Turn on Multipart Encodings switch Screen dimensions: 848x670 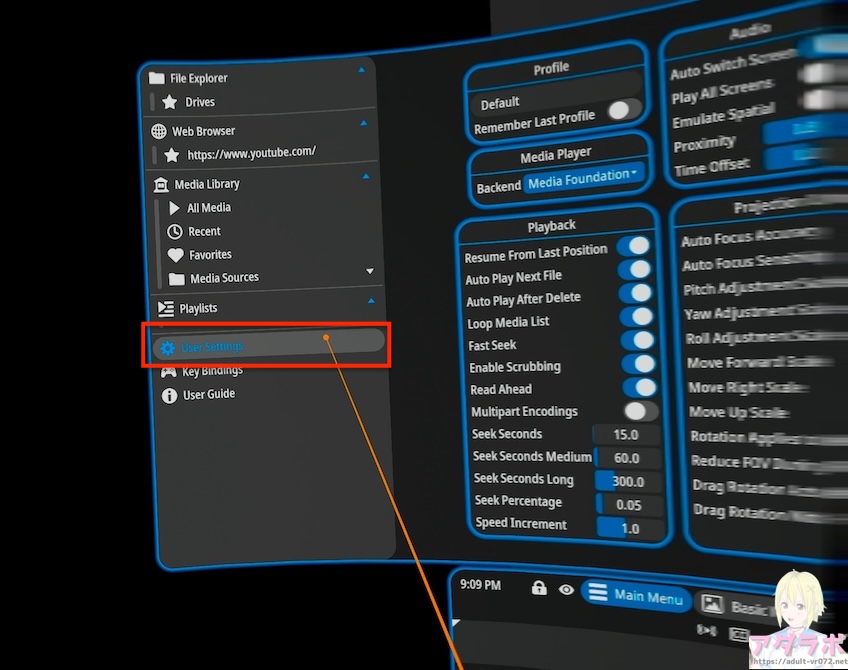pos(640,411)
